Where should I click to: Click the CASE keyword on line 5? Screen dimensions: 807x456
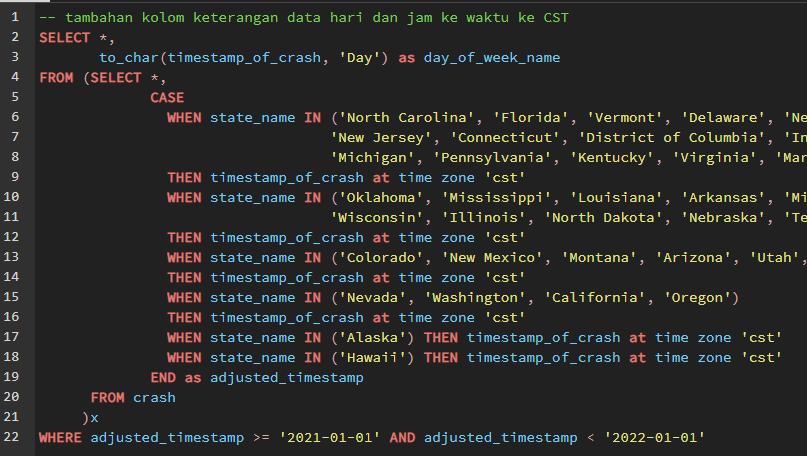(167, 97)
